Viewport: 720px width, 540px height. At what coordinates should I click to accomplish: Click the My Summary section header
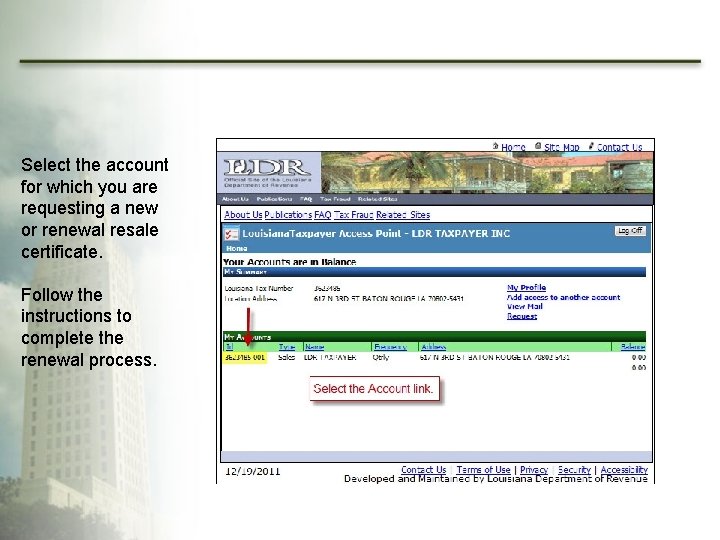click(434, 272)
